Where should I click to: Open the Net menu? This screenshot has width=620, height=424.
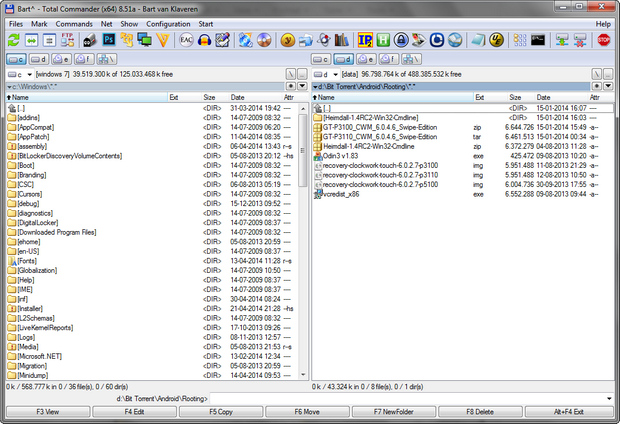(106, 24)
